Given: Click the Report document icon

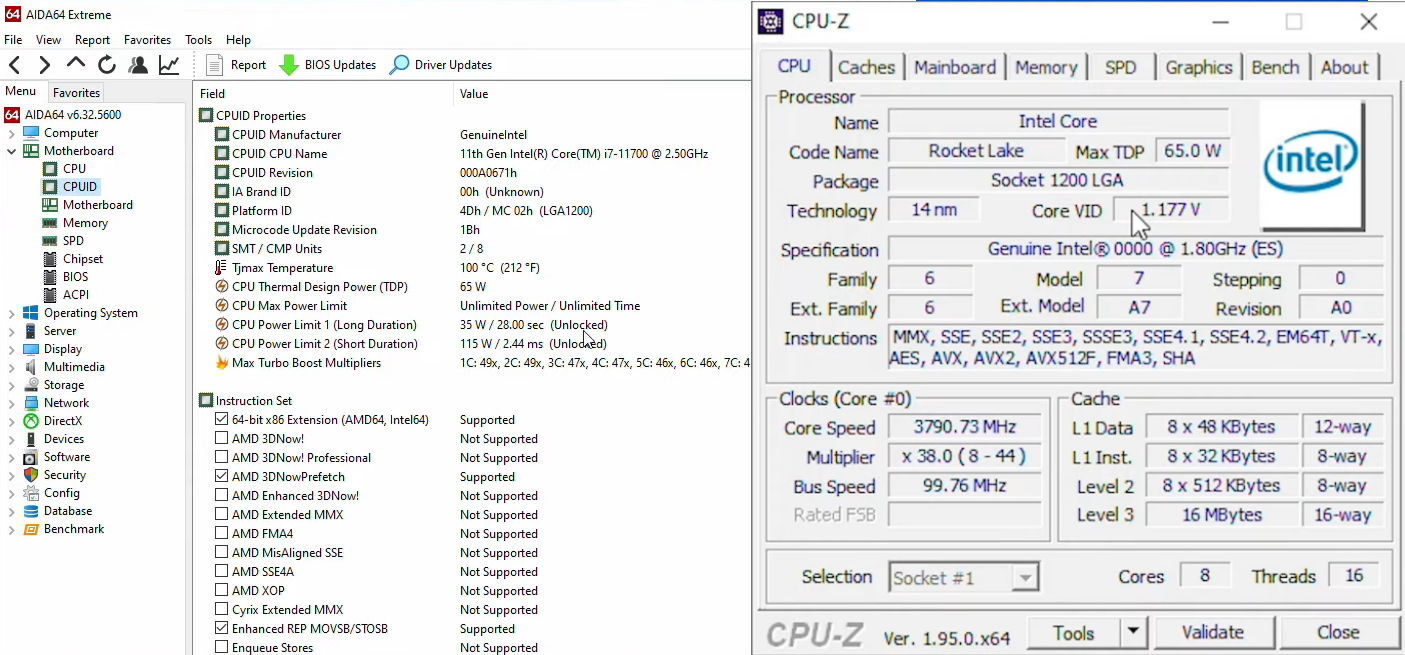Looking at the screenshot, I should pyautogui.click(x=214, y=63).
